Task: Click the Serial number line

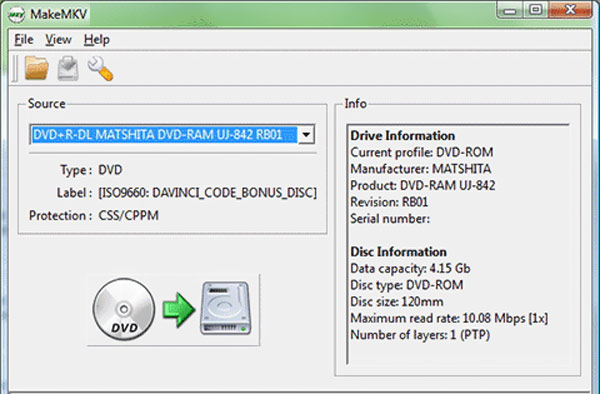Action: [x=390, y=219]
